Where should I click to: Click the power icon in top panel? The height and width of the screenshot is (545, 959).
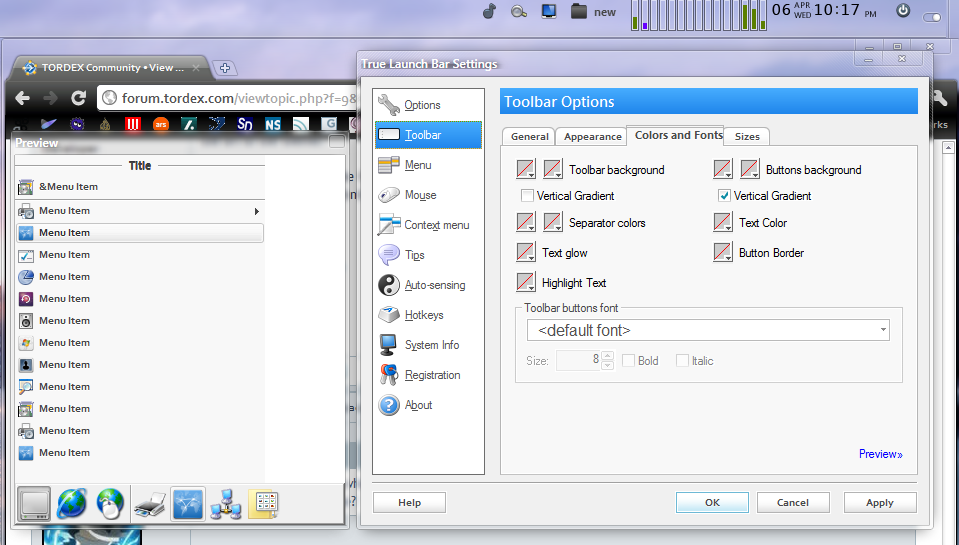click(x=903, y=10)
